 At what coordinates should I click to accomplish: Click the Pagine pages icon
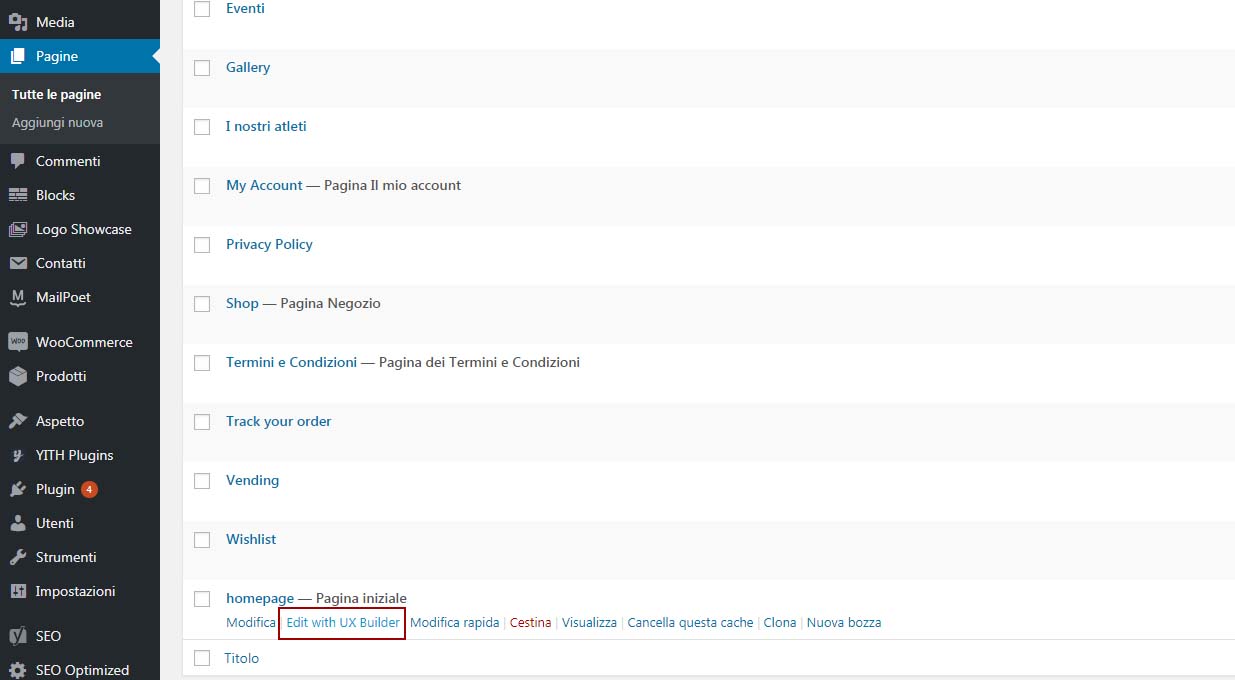point(18,56)
